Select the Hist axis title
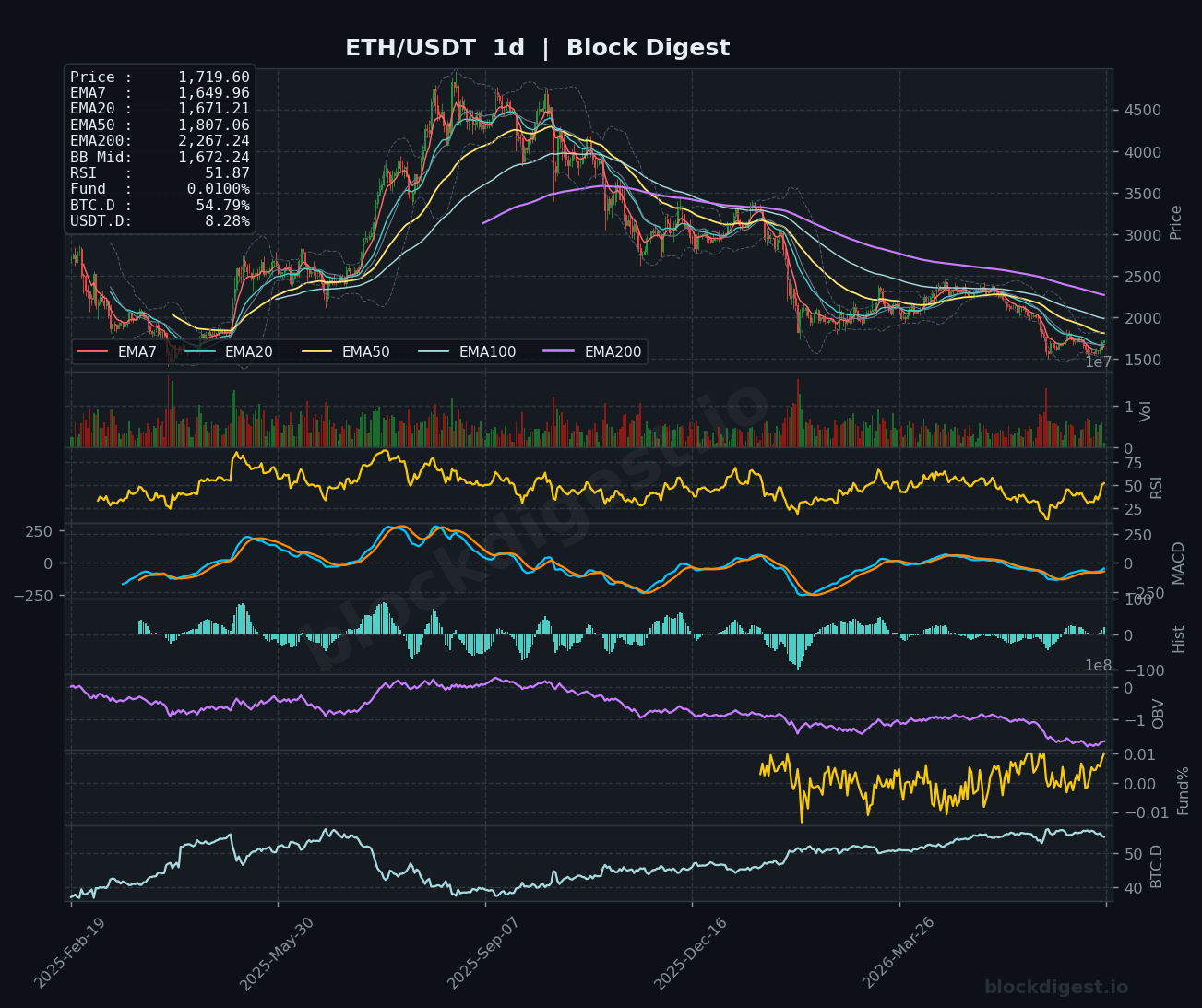This screenshot has height=1008, width=1202. [1178, 638]
